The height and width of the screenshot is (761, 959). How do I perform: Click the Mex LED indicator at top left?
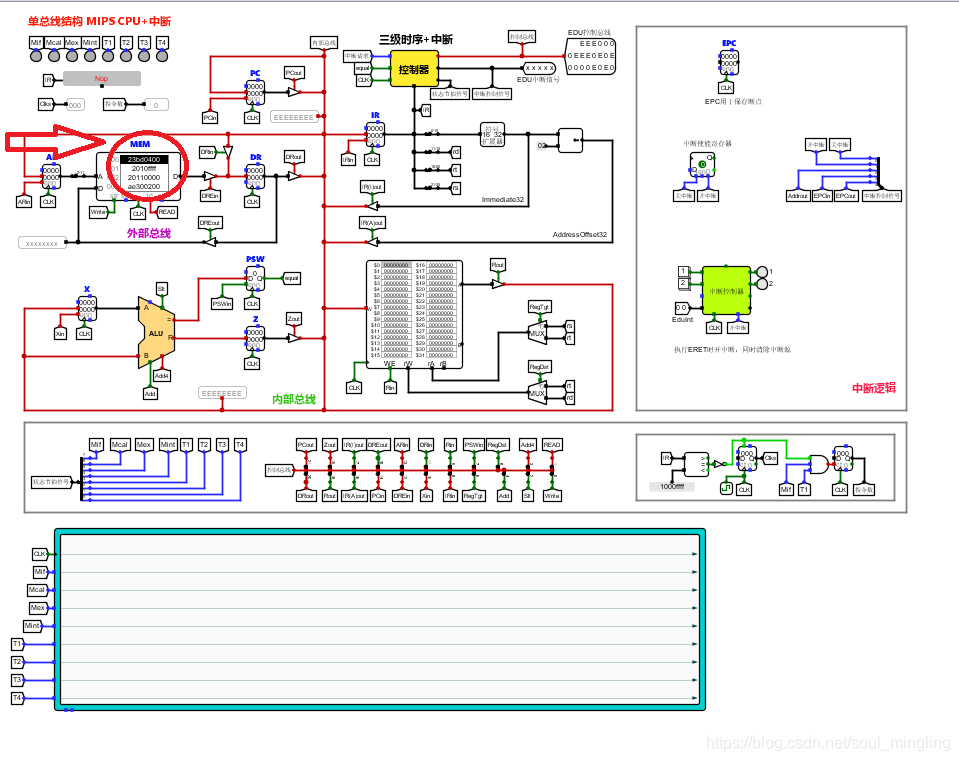[72, 56]
